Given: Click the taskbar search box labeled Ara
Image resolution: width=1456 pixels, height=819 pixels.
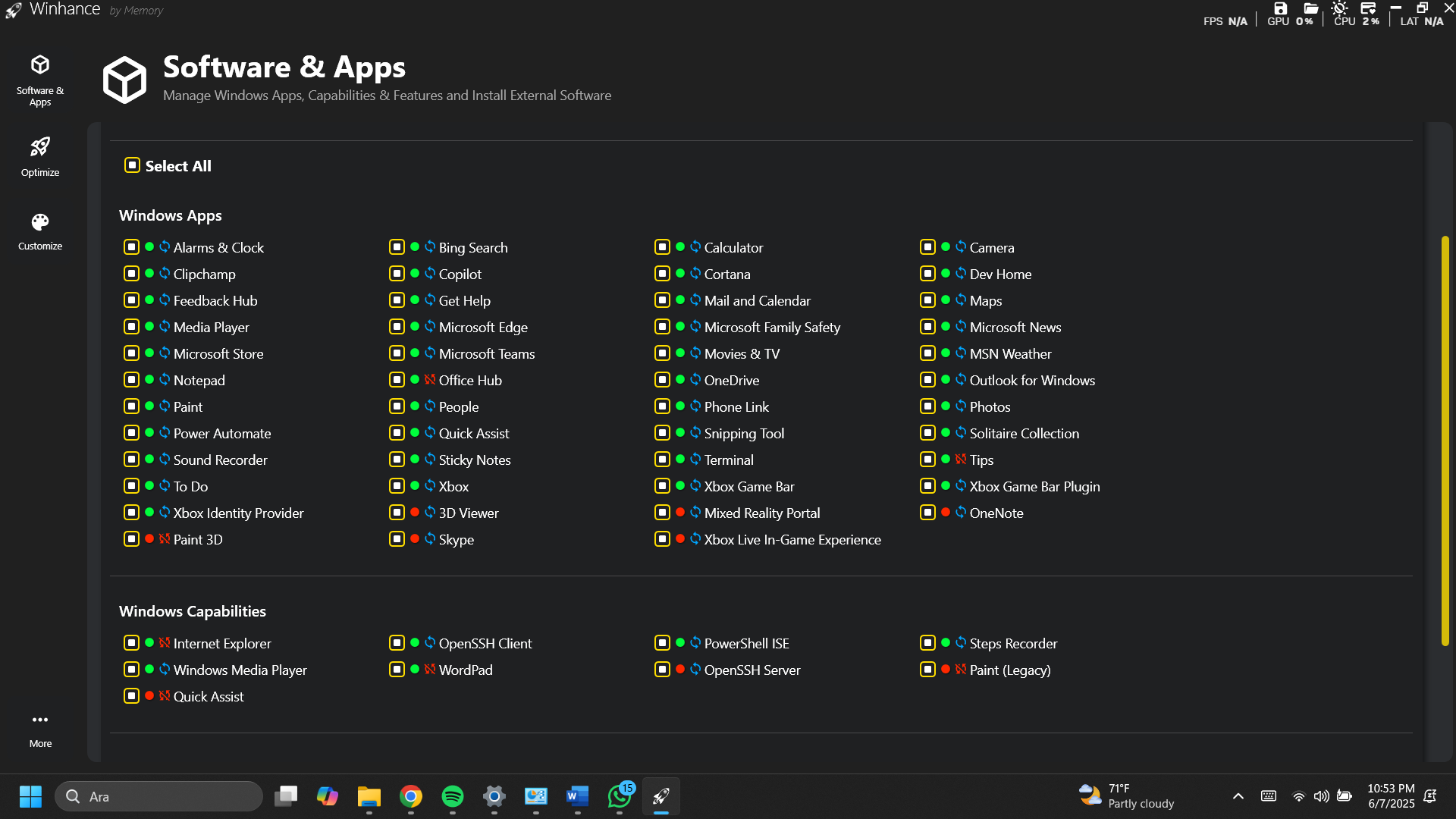Looking at the screenshot, I should (x=159, y=796).
